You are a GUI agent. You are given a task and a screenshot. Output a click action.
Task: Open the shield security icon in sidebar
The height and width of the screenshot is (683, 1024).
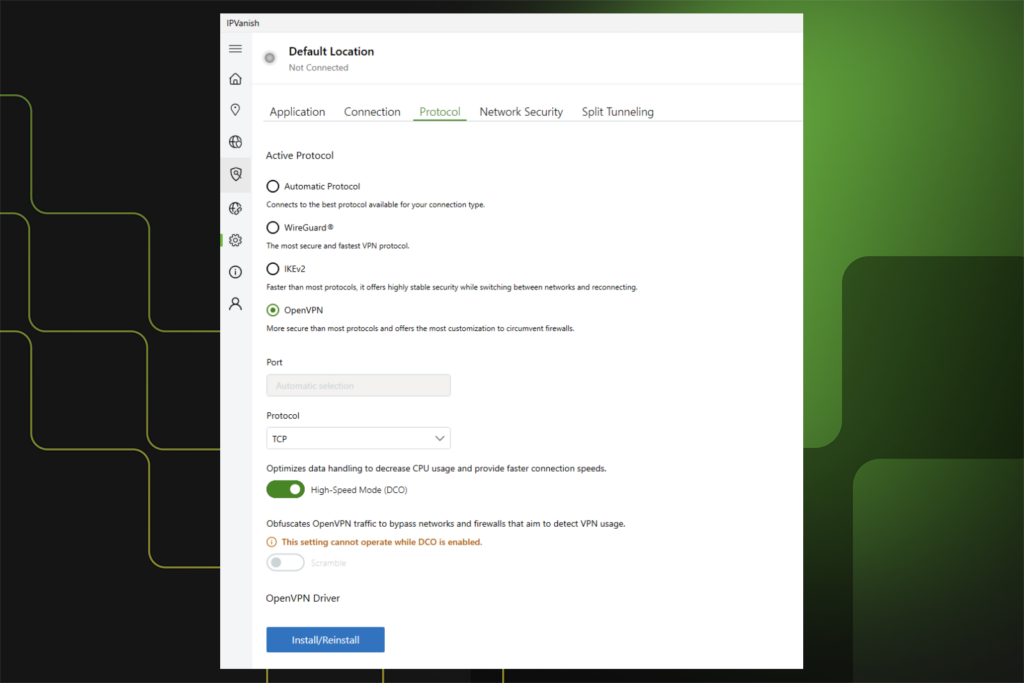tap(236, 174)
